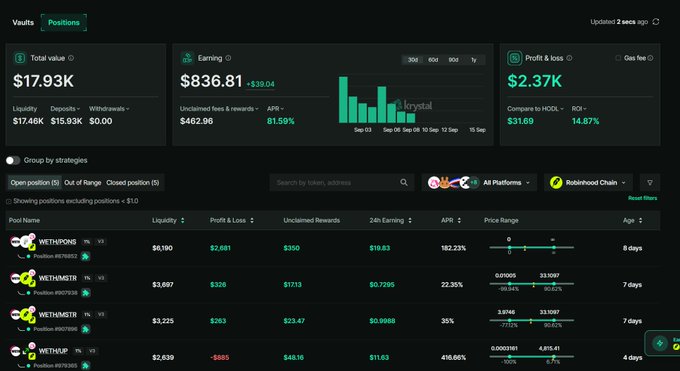Open the filter funnel icon
The width and height of the screenshot is (680, 371).
click(650, 183)
